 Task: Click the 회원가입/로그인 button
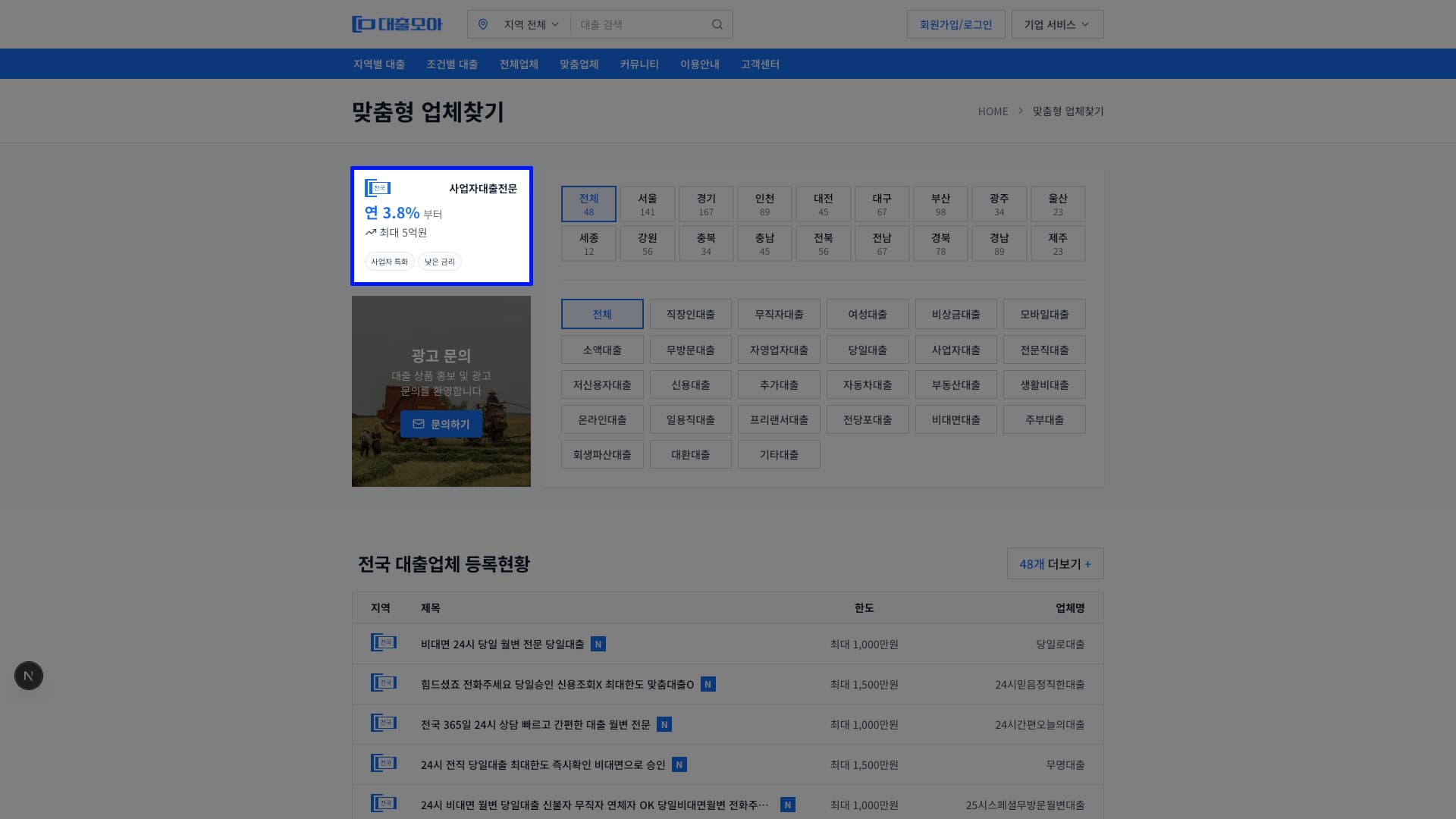point(955,24)
